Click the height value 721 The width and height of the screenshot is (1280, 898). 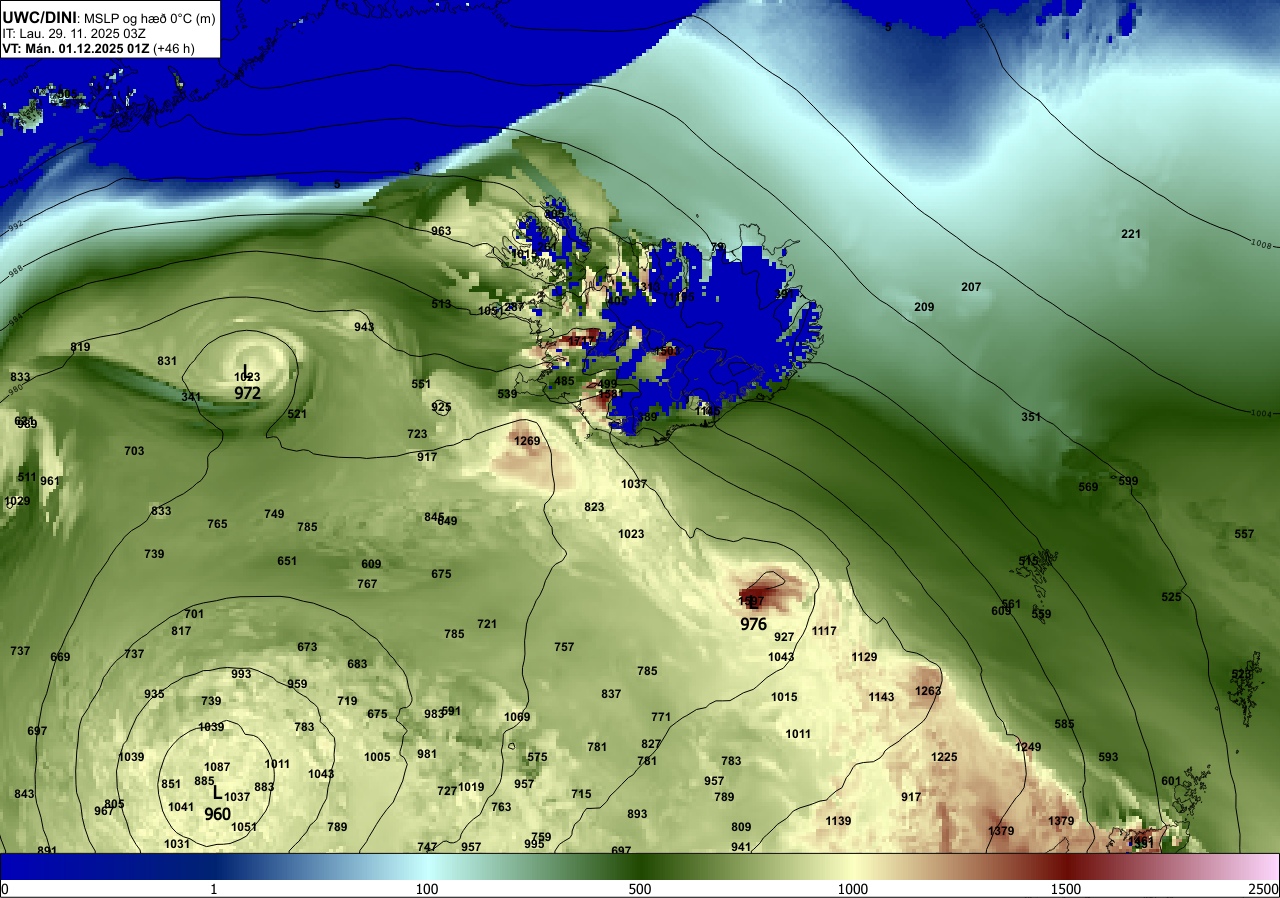click(487, 624)
